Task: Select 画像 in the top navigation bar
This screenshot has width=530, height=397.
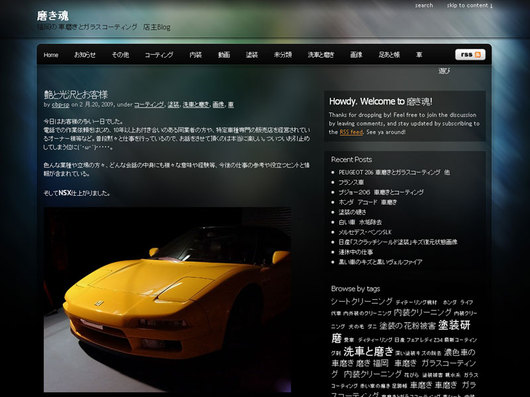Action: [356, 55]
